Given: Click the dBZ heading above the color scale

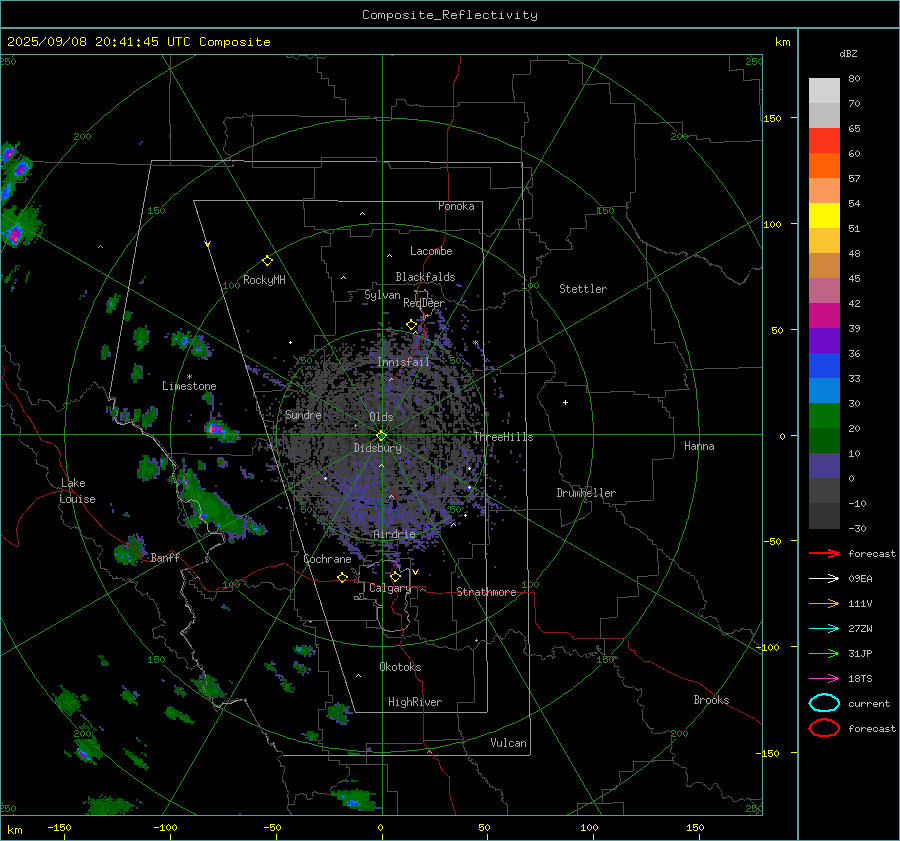Looking at the screenshot, I should (x=848, y=53).
